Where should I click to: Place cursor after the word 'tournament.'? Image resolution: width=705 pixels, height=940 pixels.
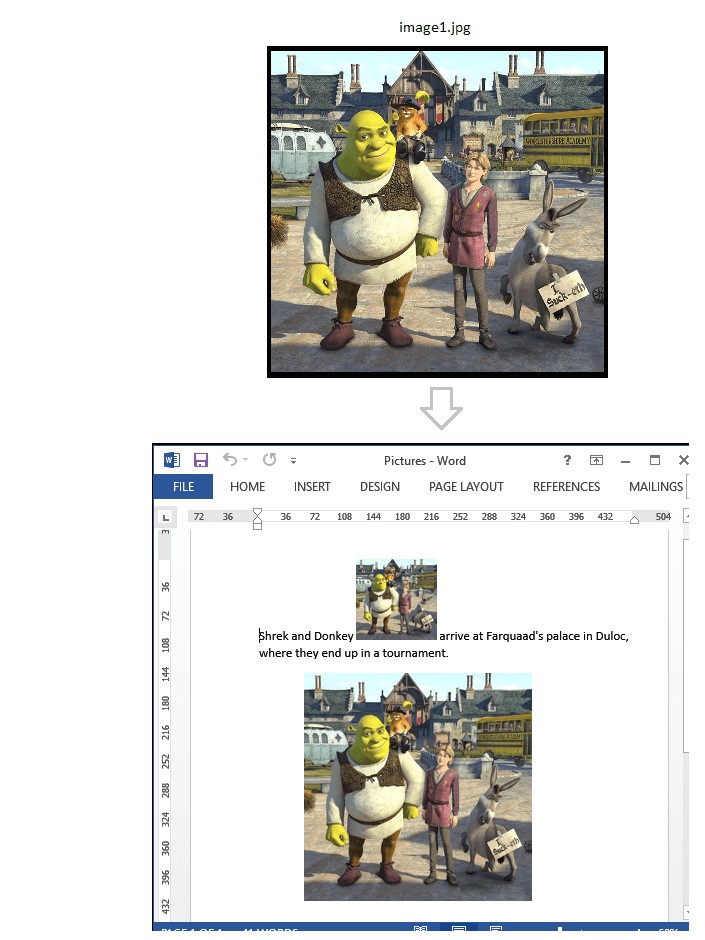449,654
